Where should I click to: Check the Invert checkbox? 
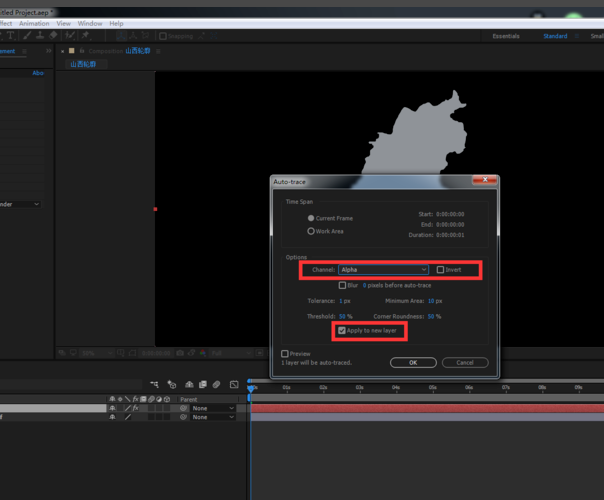click(440, 270)
